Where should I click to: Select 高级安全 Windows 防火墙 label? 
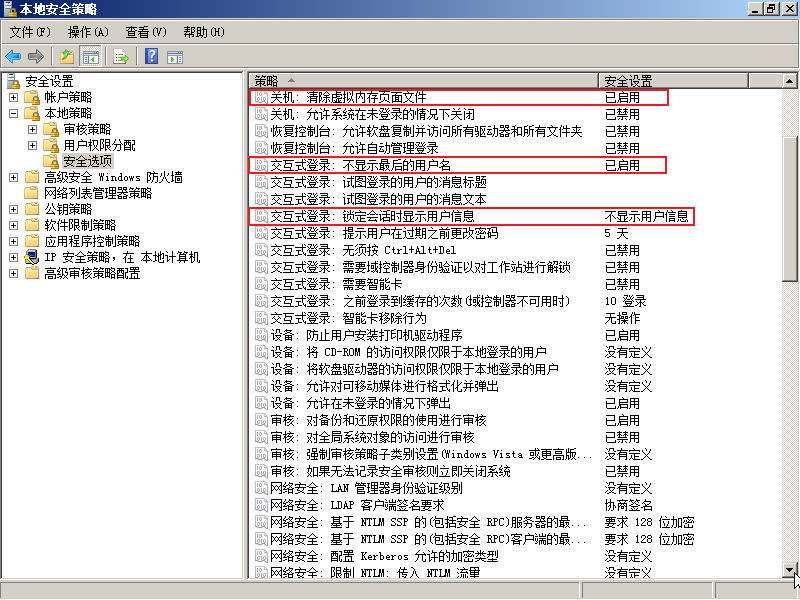(113, 177)
